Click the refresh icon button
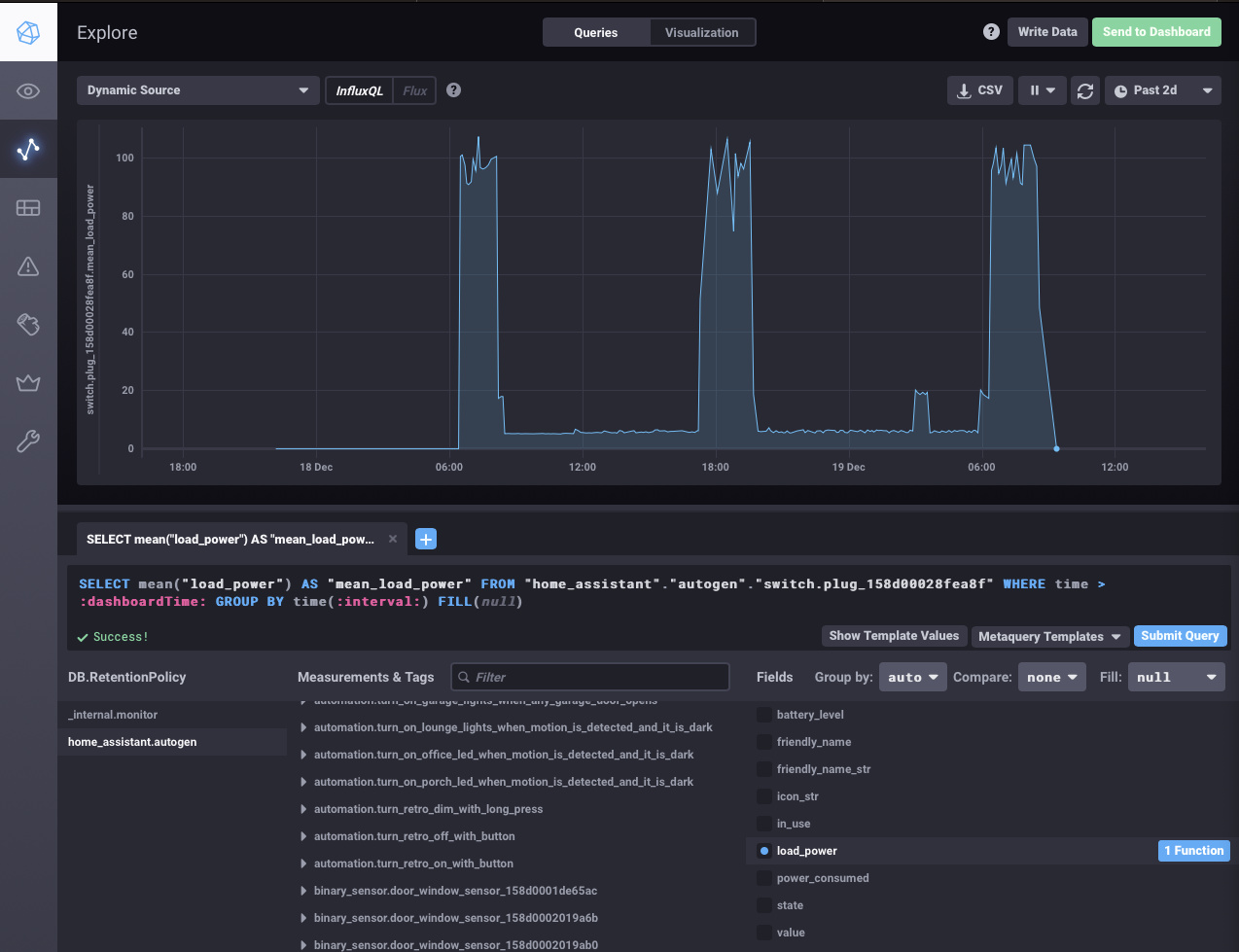1239x952 pixels. [1085, 90]
